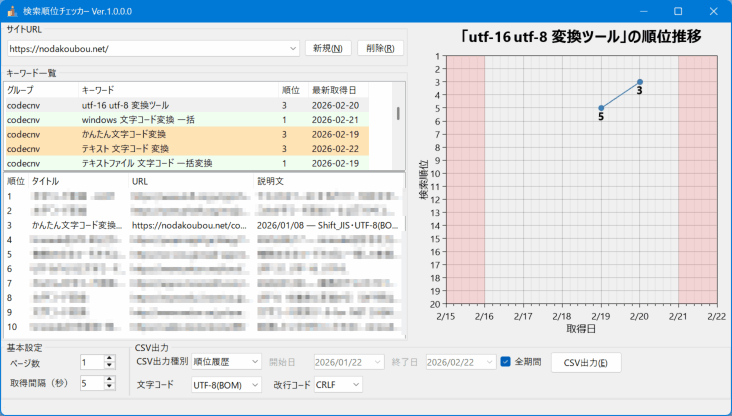Click 説明文 column header
The image size is (732, 416).
click(329, 181)
